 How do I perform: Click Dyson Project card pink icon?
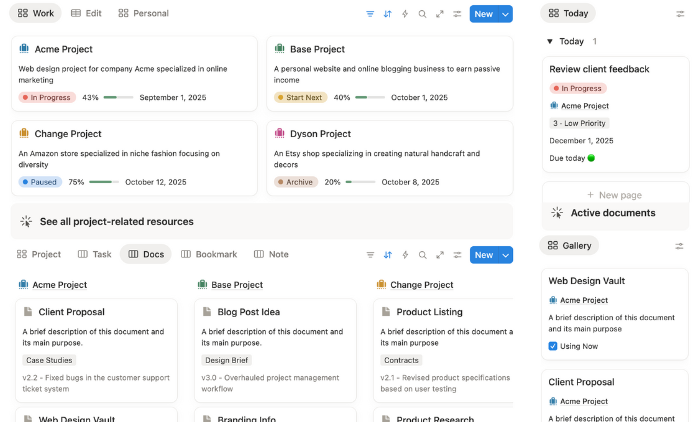click(x=279, y=133)
